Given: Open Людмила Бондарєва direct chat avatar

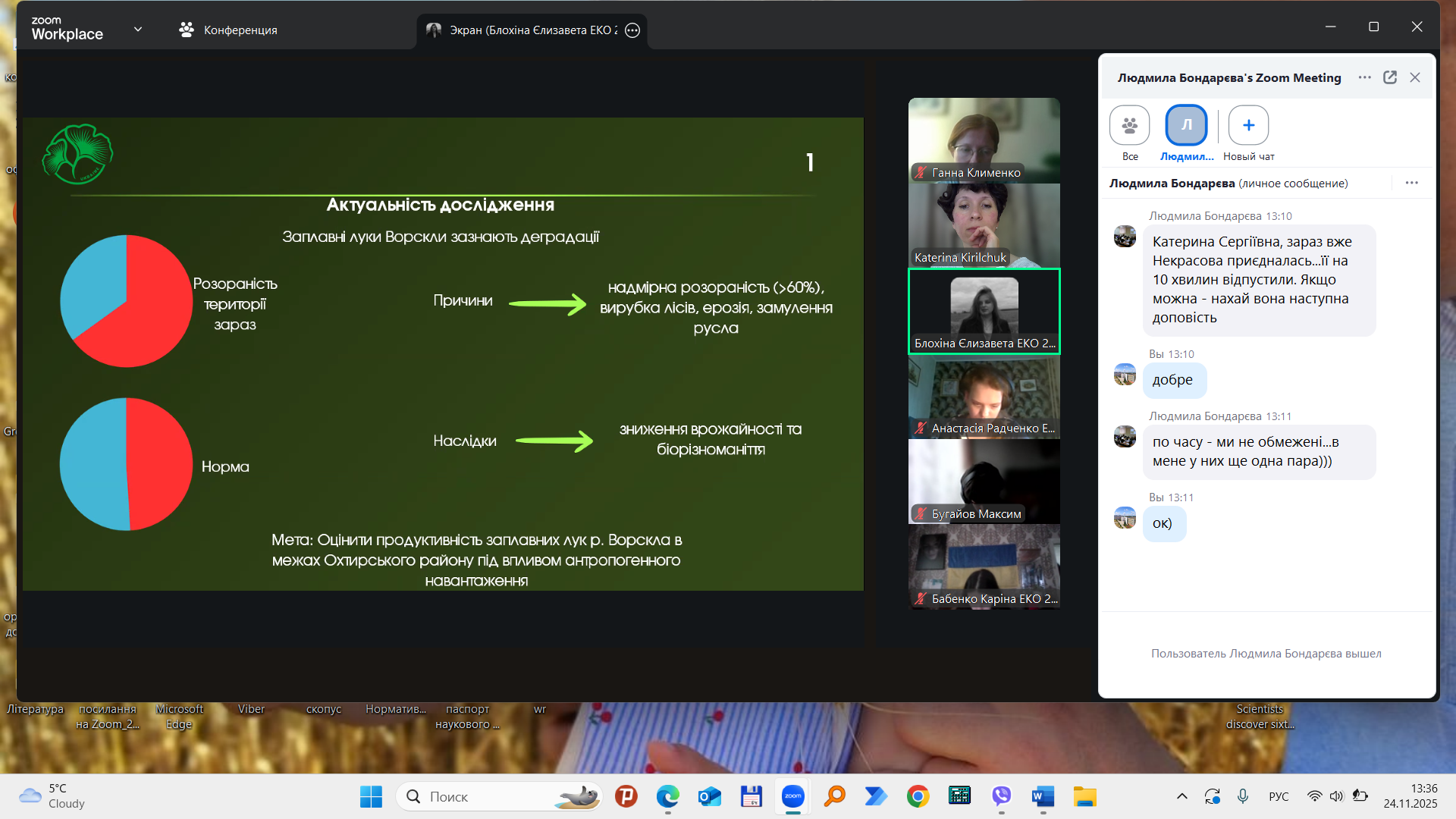Looking at the screenshot, I should pos(1186,126).
